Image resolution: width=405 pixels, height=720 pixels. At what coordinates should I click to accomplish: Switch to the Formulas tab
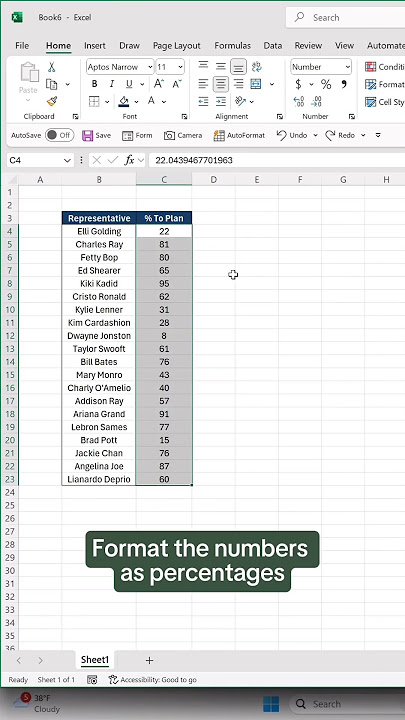click(x=232, y=45)
